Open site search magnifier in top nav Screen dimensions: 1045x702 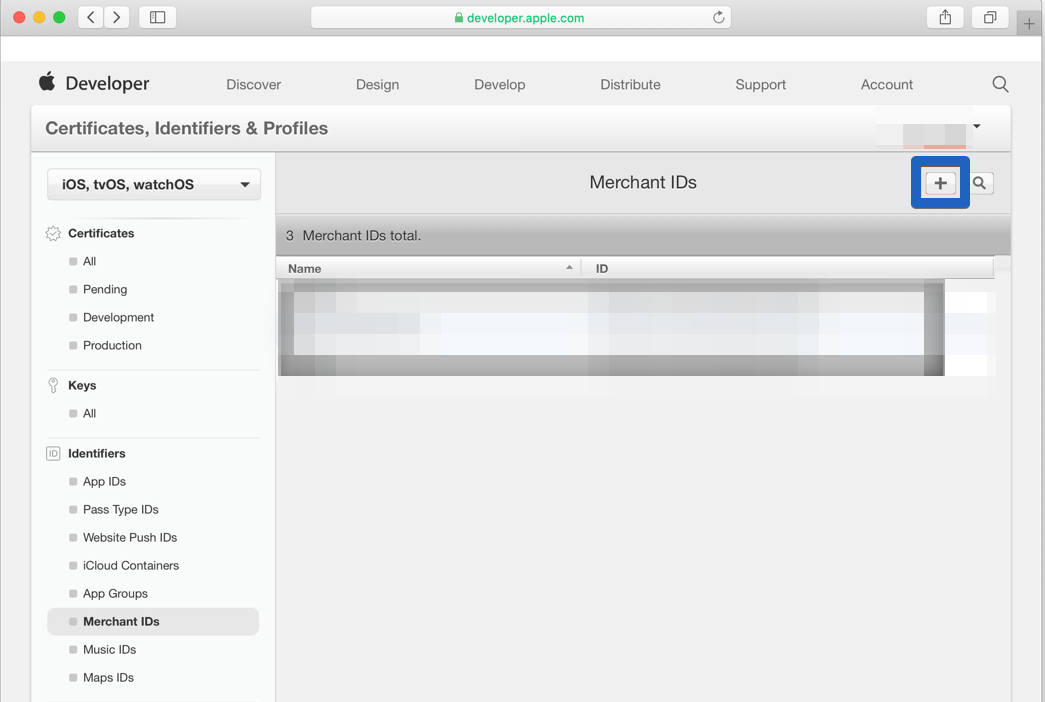1000,84
